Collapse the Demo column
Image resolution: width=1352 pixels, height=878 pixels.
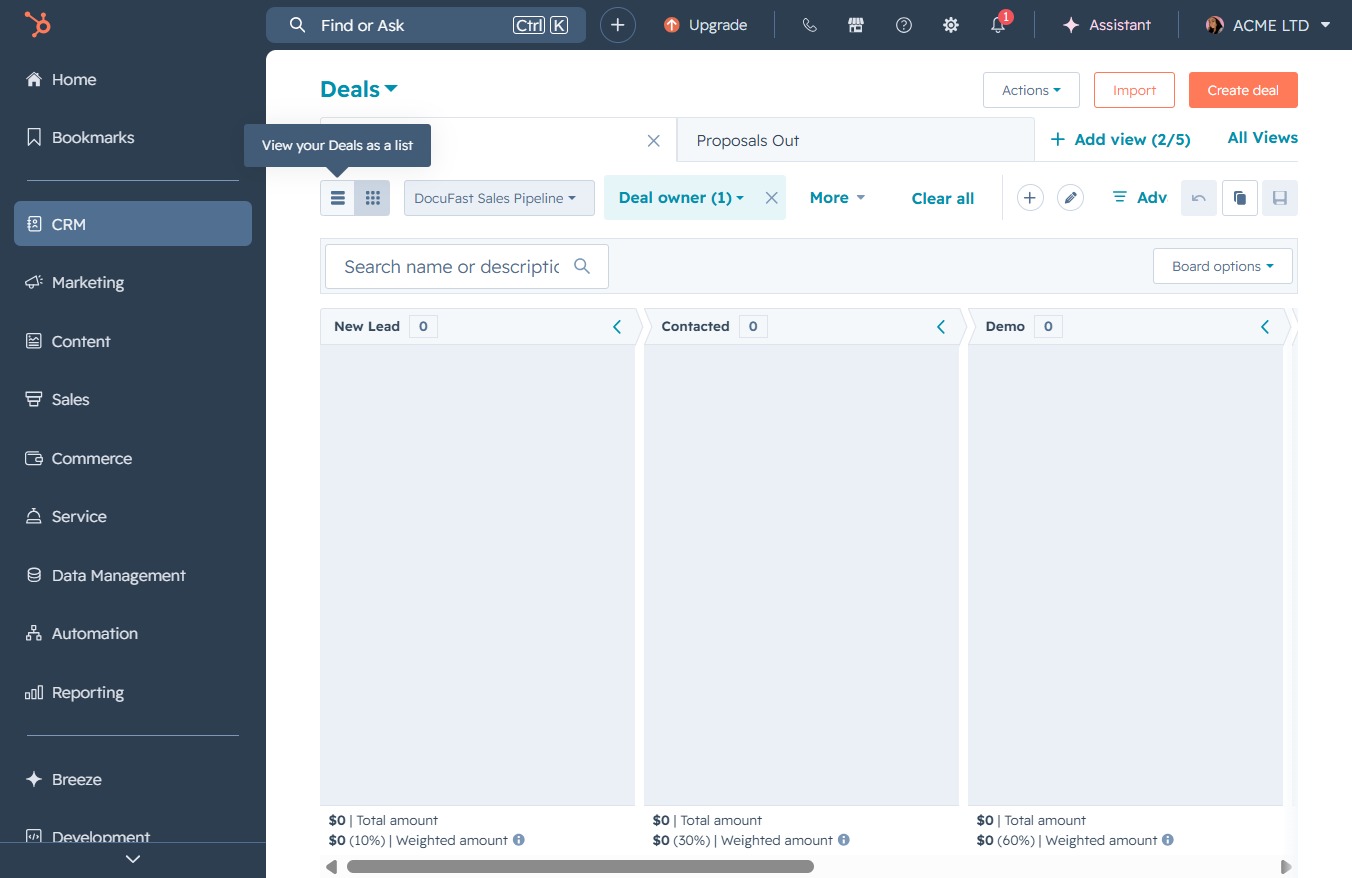(x=1265, y=327)
